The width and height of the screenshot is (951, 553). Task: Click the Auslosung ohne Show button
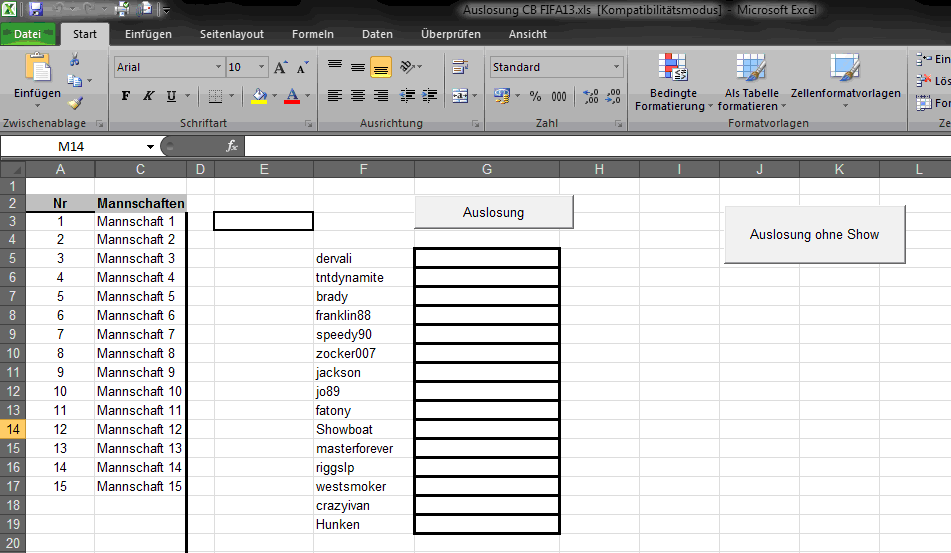(815, 234)
